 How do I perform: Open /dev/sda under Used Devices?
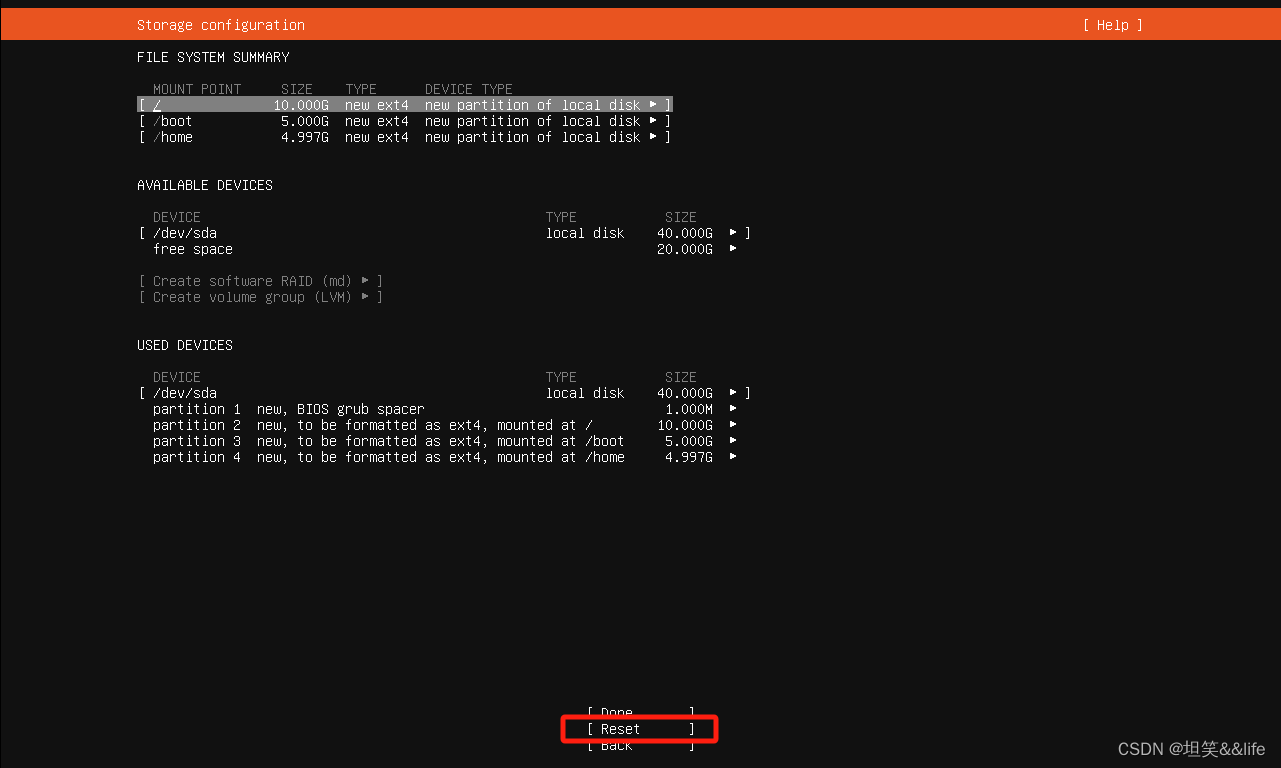pos(444,393)
